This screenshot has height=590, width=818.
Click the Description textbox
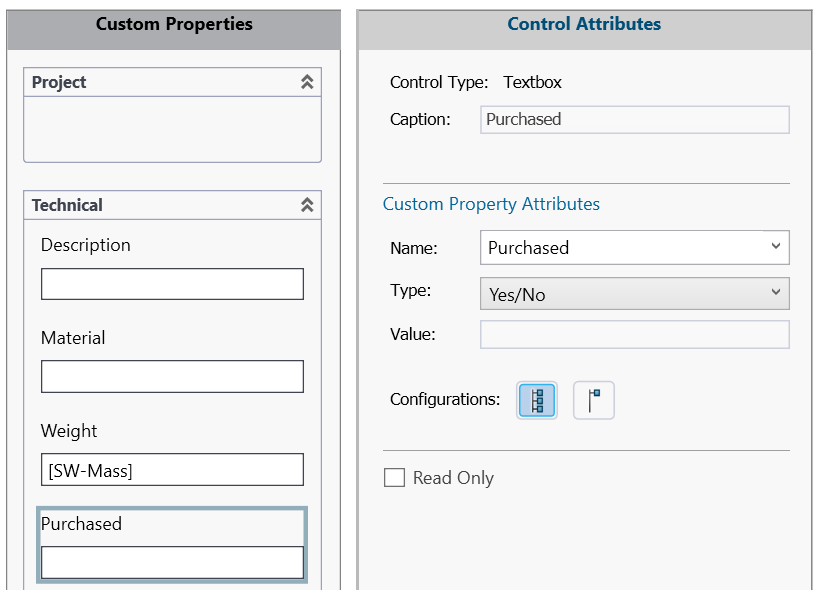point(172,284)
